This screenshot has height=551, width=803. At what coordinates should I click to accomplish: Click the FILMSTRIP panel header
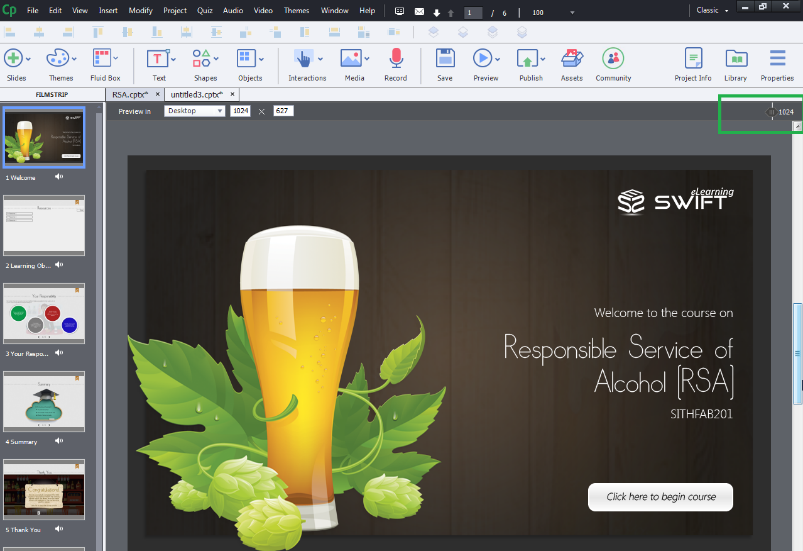tap(52, 94)
